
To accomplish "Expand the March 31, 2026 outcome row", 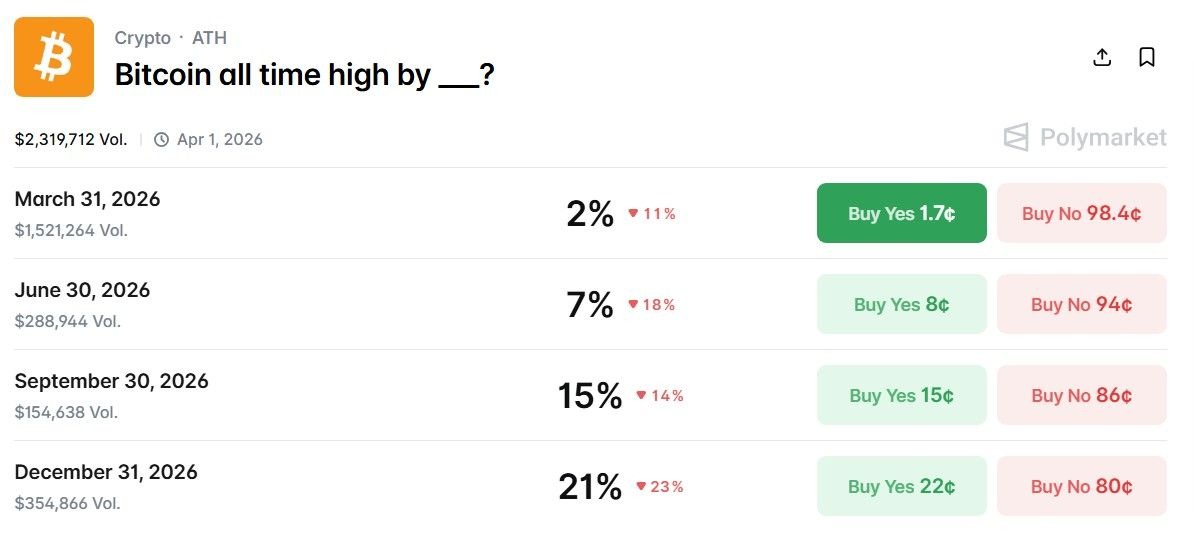I will (88, 199).
